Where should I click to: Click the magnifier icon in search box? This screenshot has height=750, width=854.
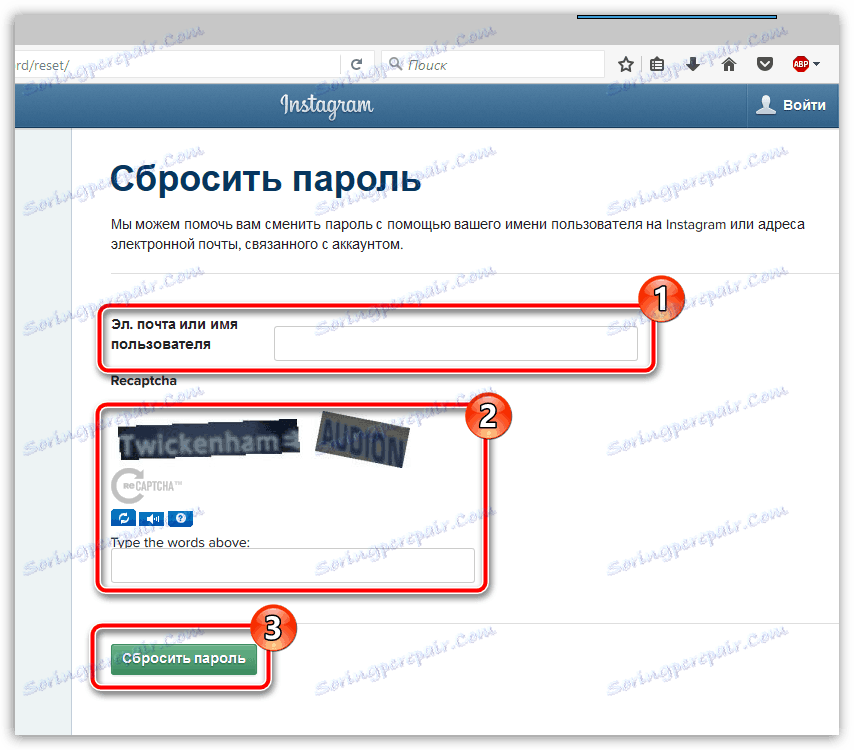pos(396,64)
